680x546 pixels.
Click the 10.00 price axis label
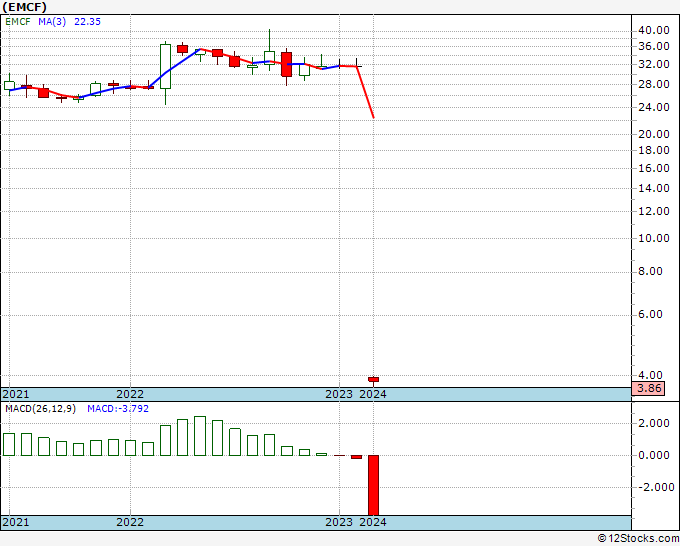point(654,238)
